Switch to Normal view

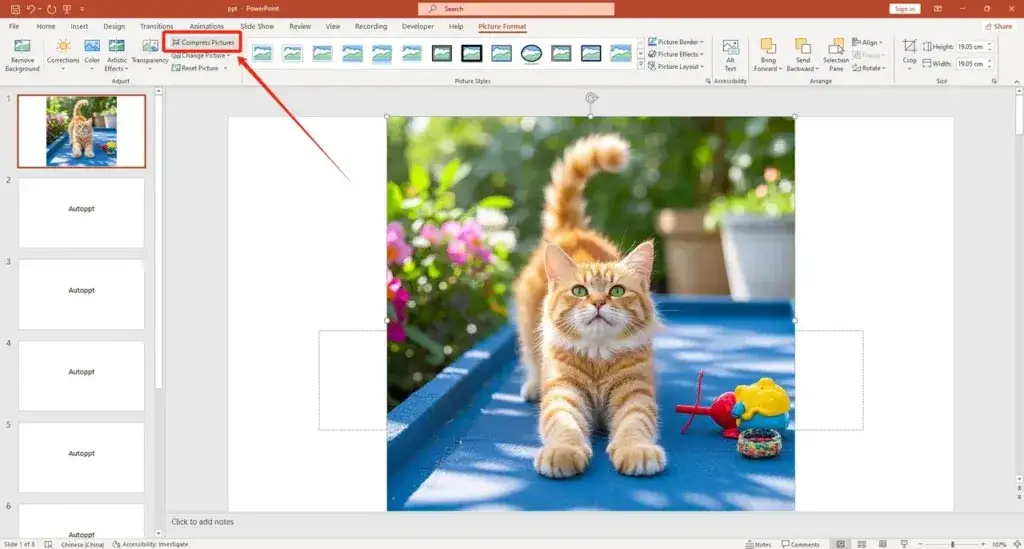point(840,544)
